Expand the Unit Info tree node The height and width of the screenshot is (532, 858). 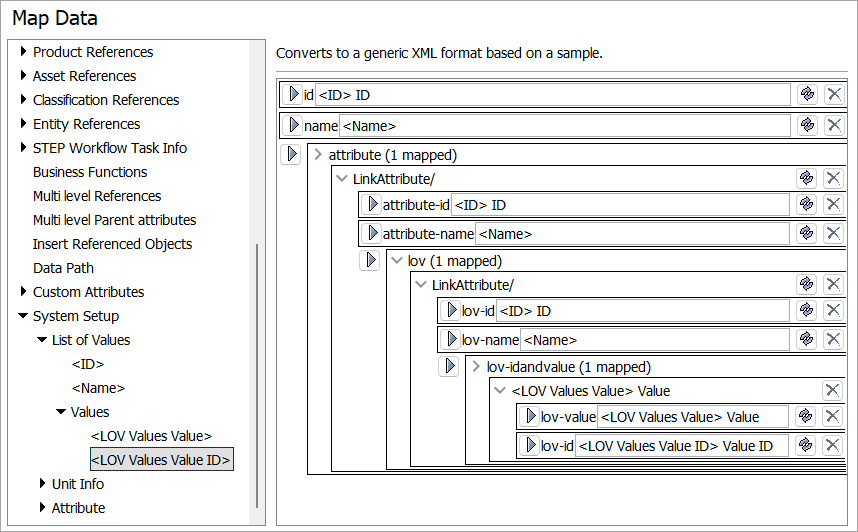tap(42, 484)
